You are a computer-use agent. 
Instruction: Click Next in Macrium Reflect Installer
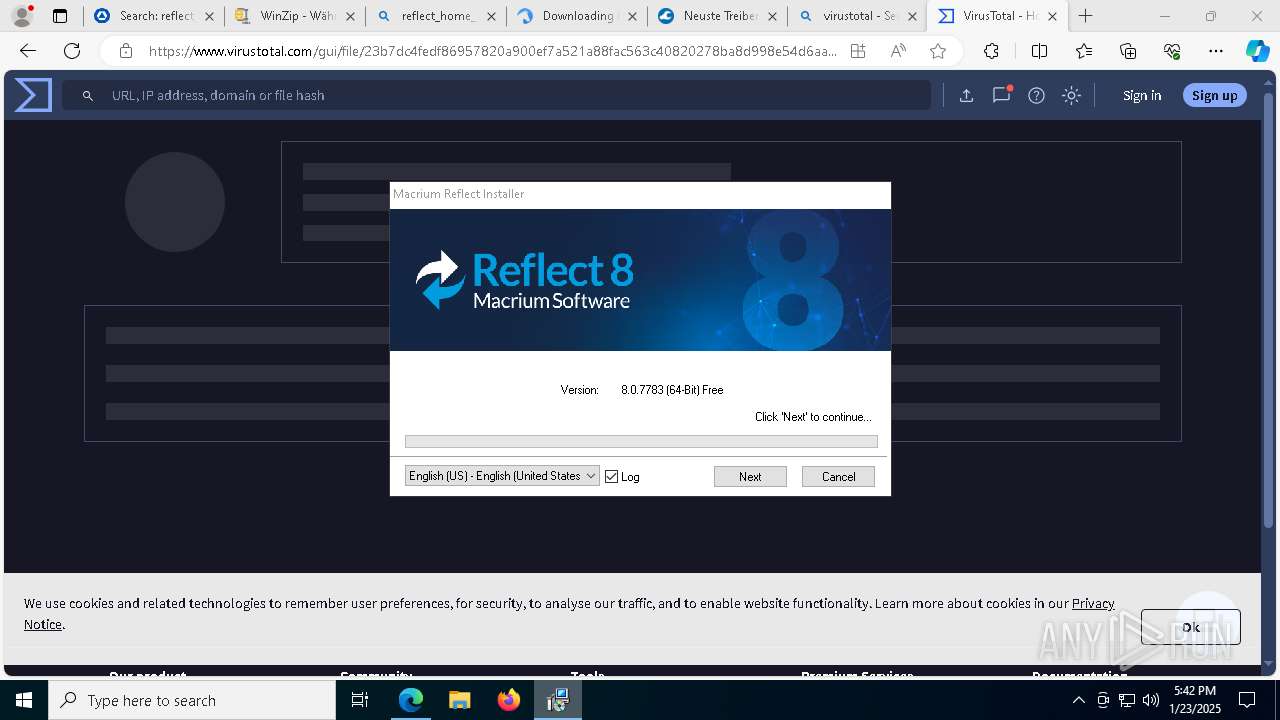[750, 477]
